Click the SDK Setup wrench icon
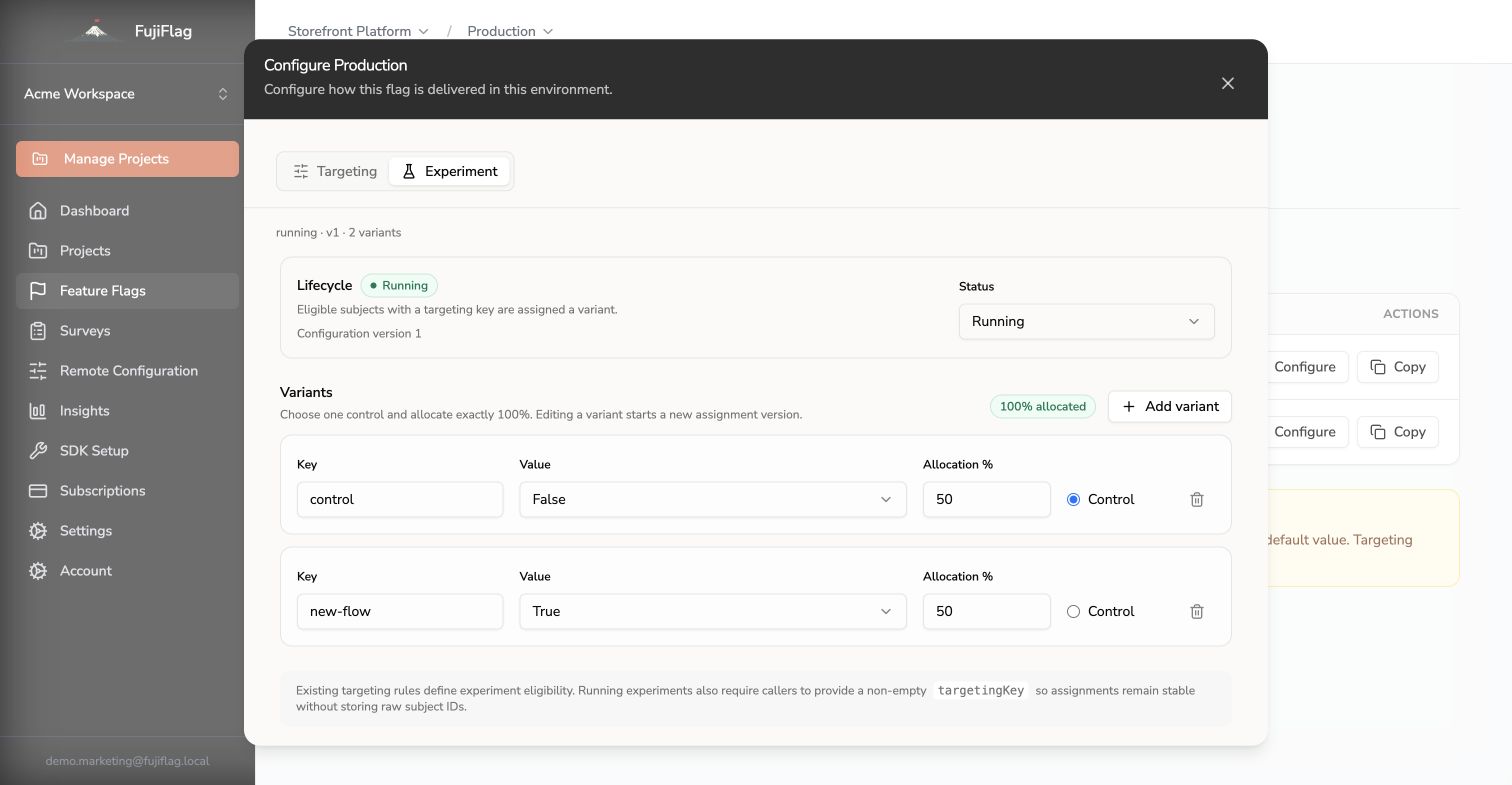Image resolution: width=1512 pixels, height=785 pixels. point(38,451)
